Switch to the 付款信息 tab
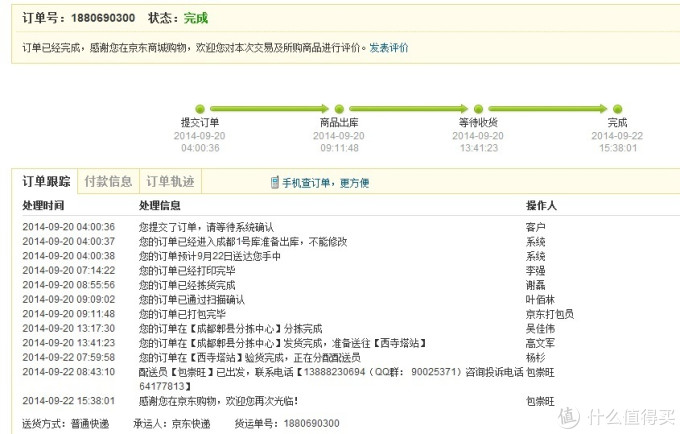 108,181
